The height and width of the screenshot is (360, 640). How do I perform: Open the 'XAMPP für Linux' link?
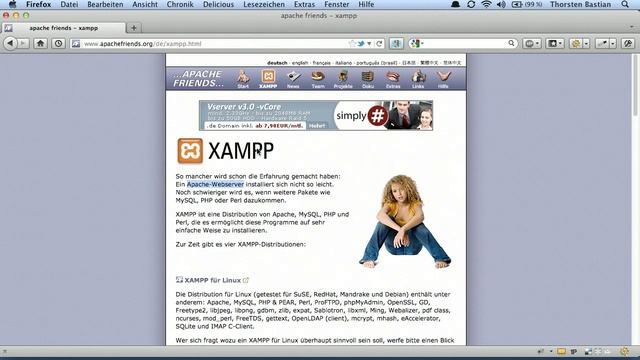click(x=213, y=280)
